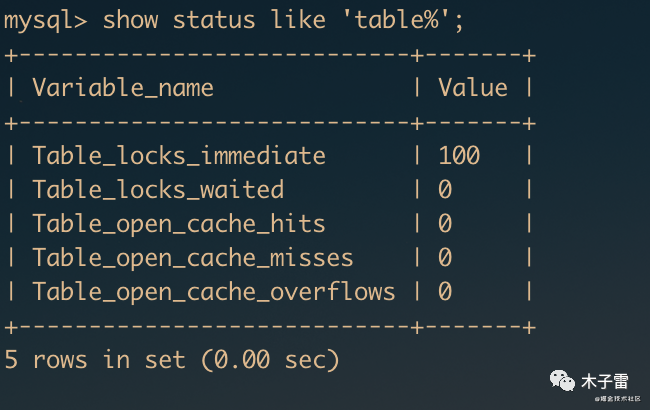The image size is (650, 410).
Task: Select the Value column header
Action: (472, 88)
